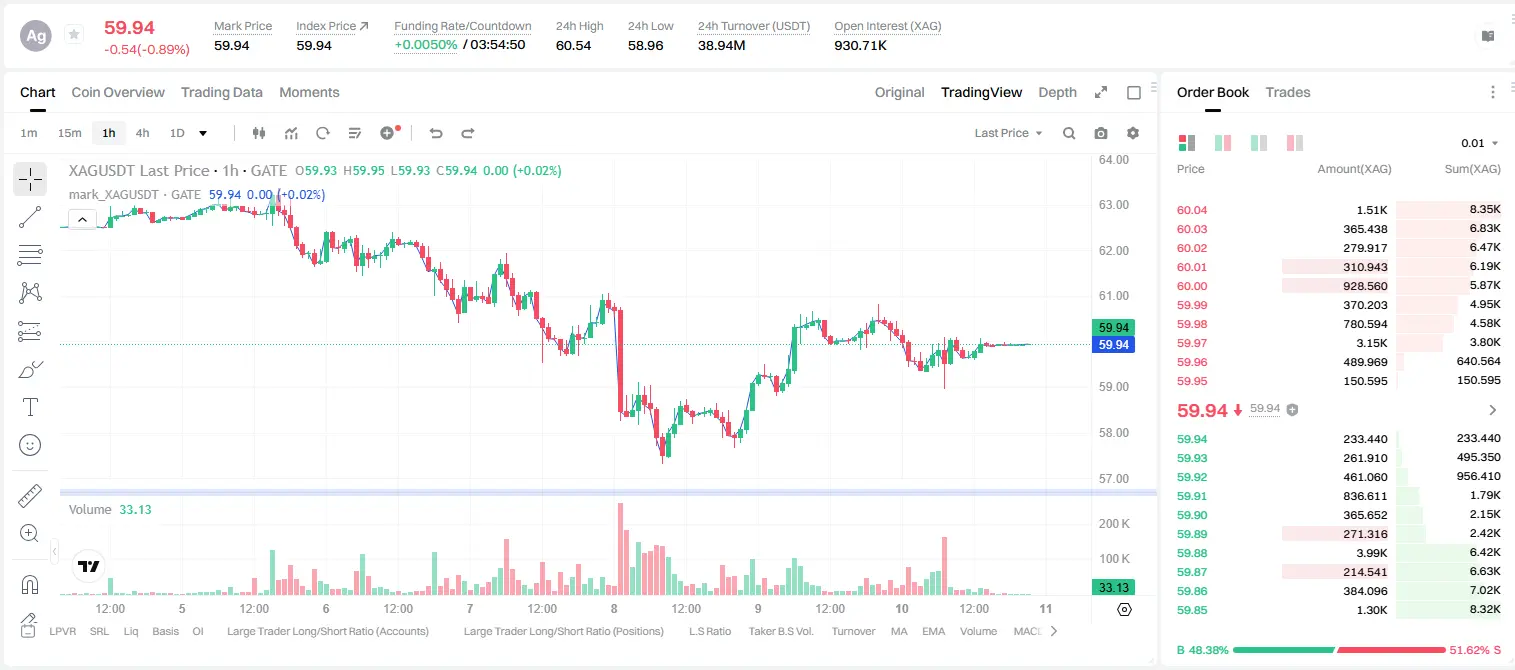Select the 15m timeframe
This screenshot has height=670, width=1515.
click(x=69, y=133)
